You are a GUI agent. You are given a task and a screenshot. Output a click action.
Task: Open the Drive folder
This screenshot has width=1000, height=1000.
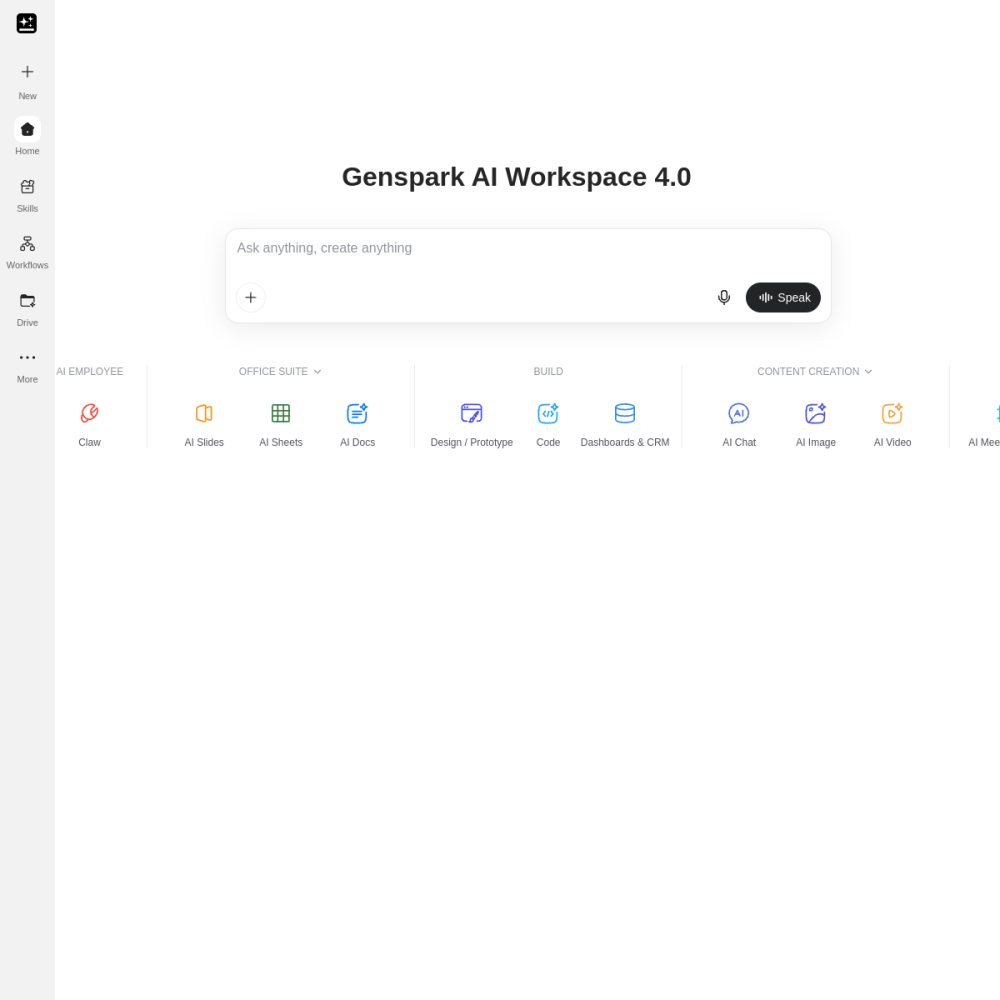pyautogui.click(x=27, y=309)
